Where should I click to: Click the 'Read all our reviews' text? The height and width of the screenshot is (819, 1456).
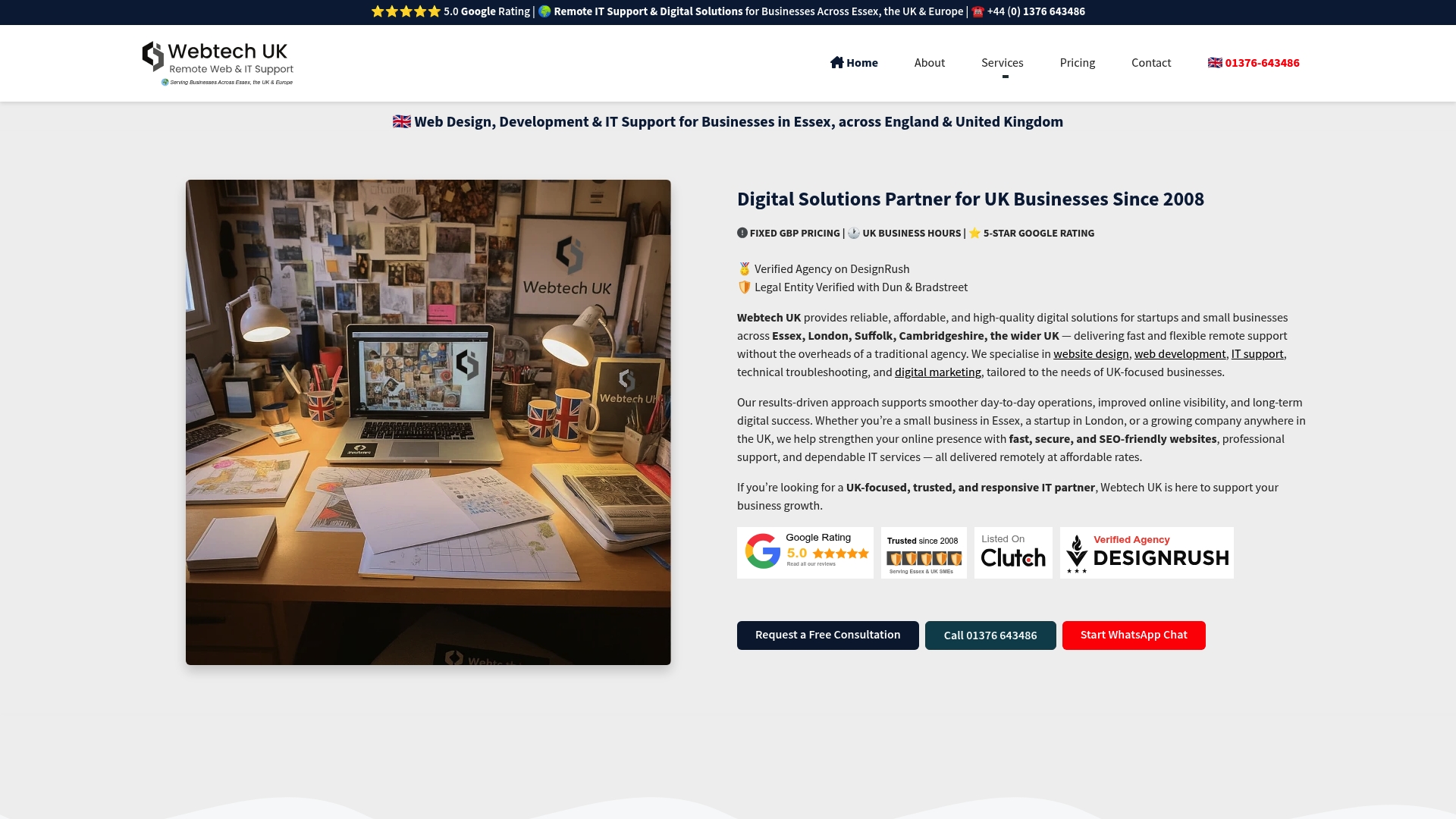811,564
